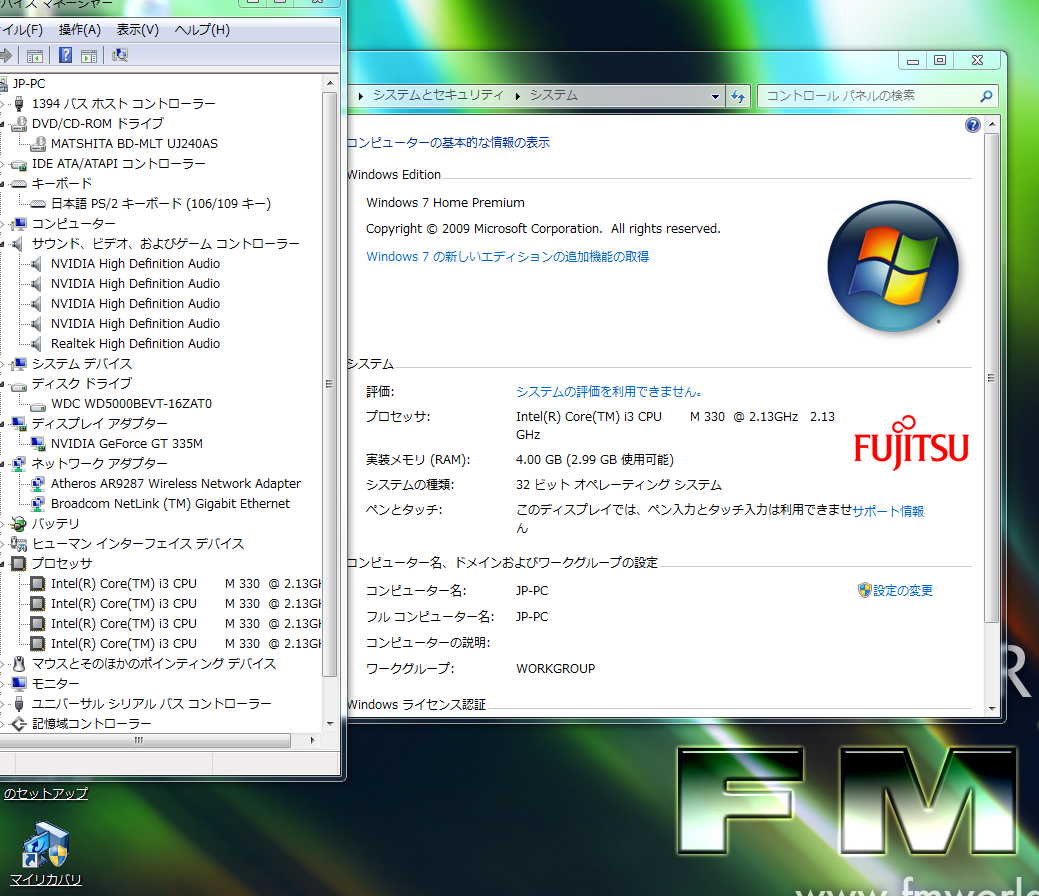The image size is (1039, 896).
Task: Open the address bar history dropdown arrow
Action: click(716, 97)
